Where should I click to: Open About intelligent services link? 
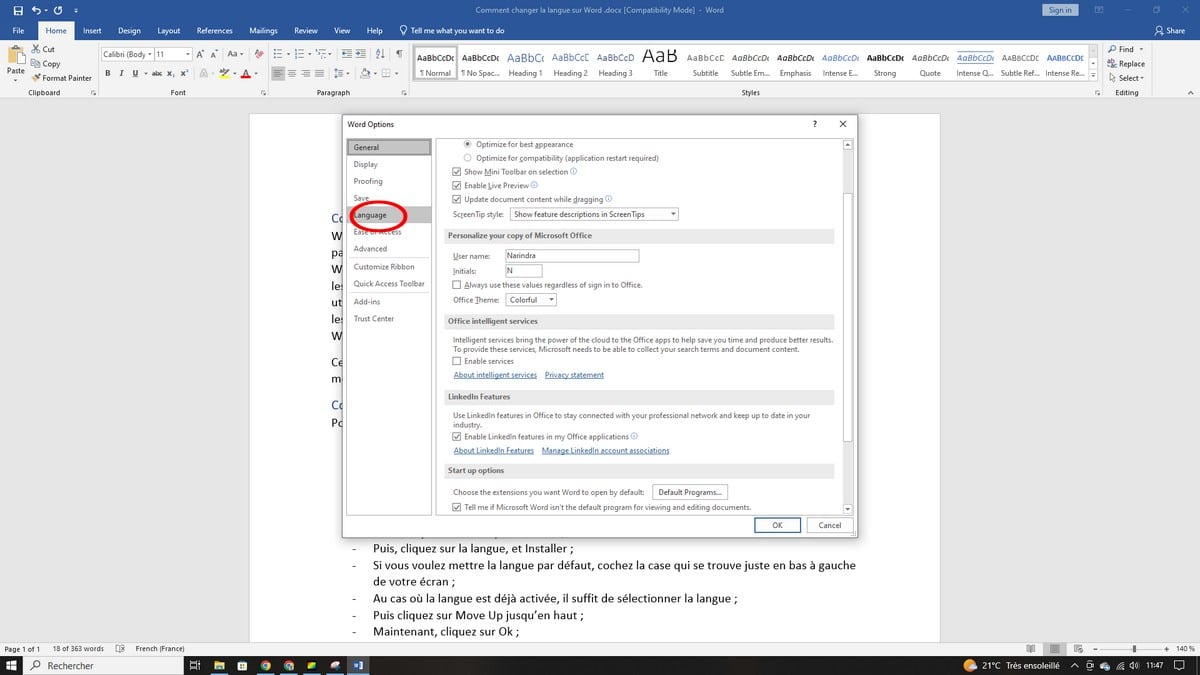click(x=495, y=375)
